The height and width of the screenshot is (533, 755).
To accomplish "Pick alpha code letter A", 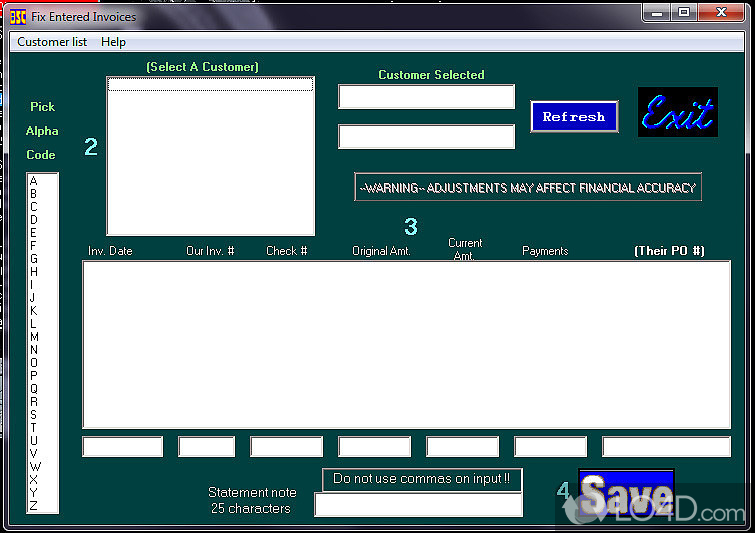I will [x=34, y=181].
